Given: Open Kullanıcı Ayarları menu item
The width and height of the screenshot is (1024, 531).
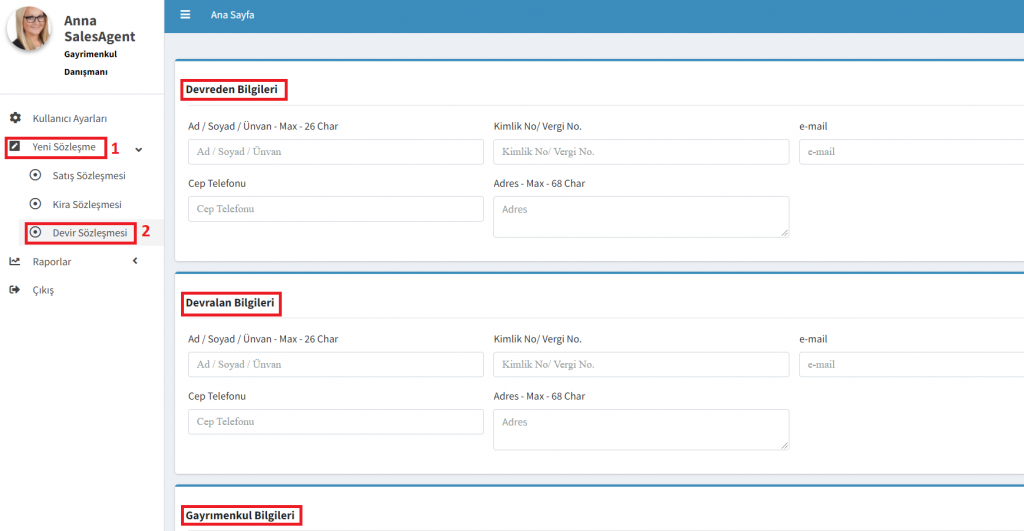Looking at the screenshot, I should pyautogui.click(x=70, y=118).
